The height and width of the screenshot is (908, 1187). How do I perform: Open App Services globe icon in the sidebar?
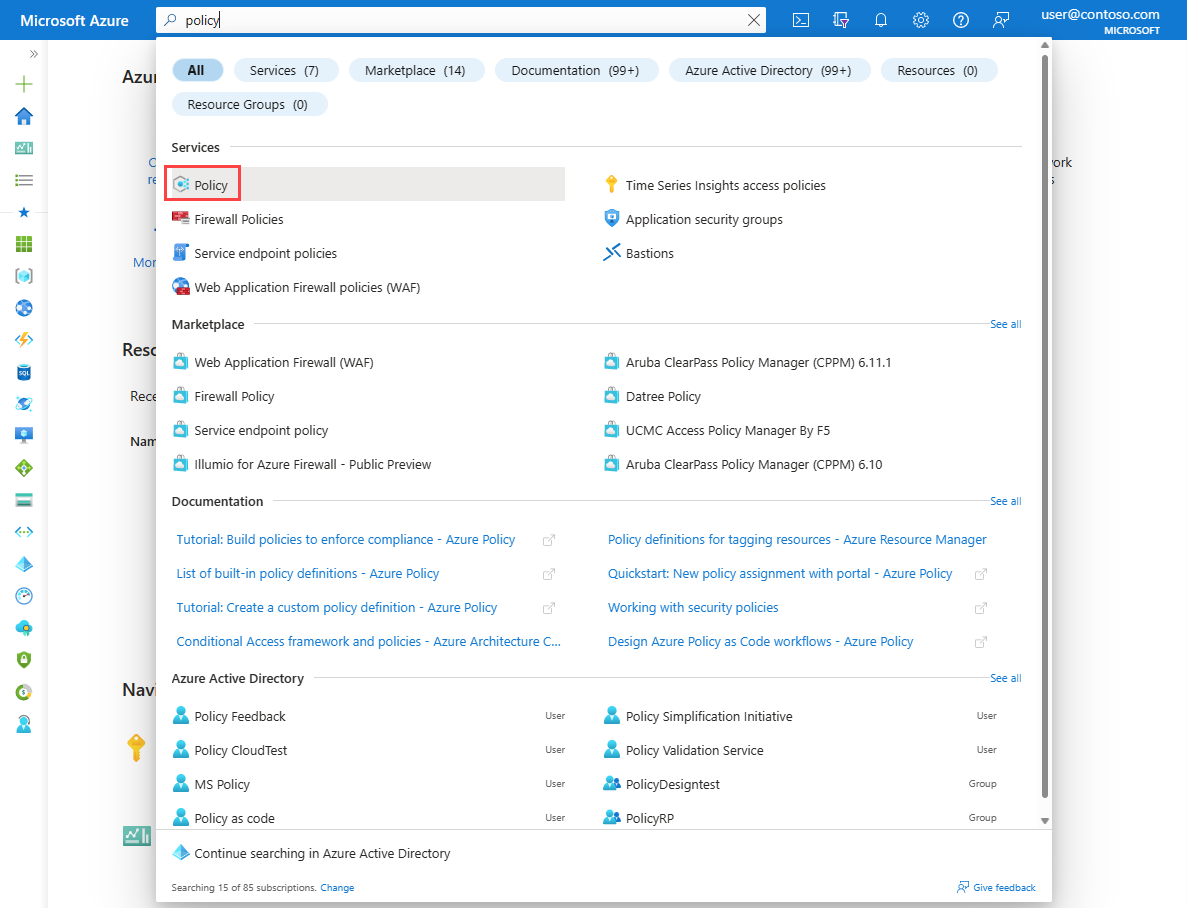(x=24, y=308)
